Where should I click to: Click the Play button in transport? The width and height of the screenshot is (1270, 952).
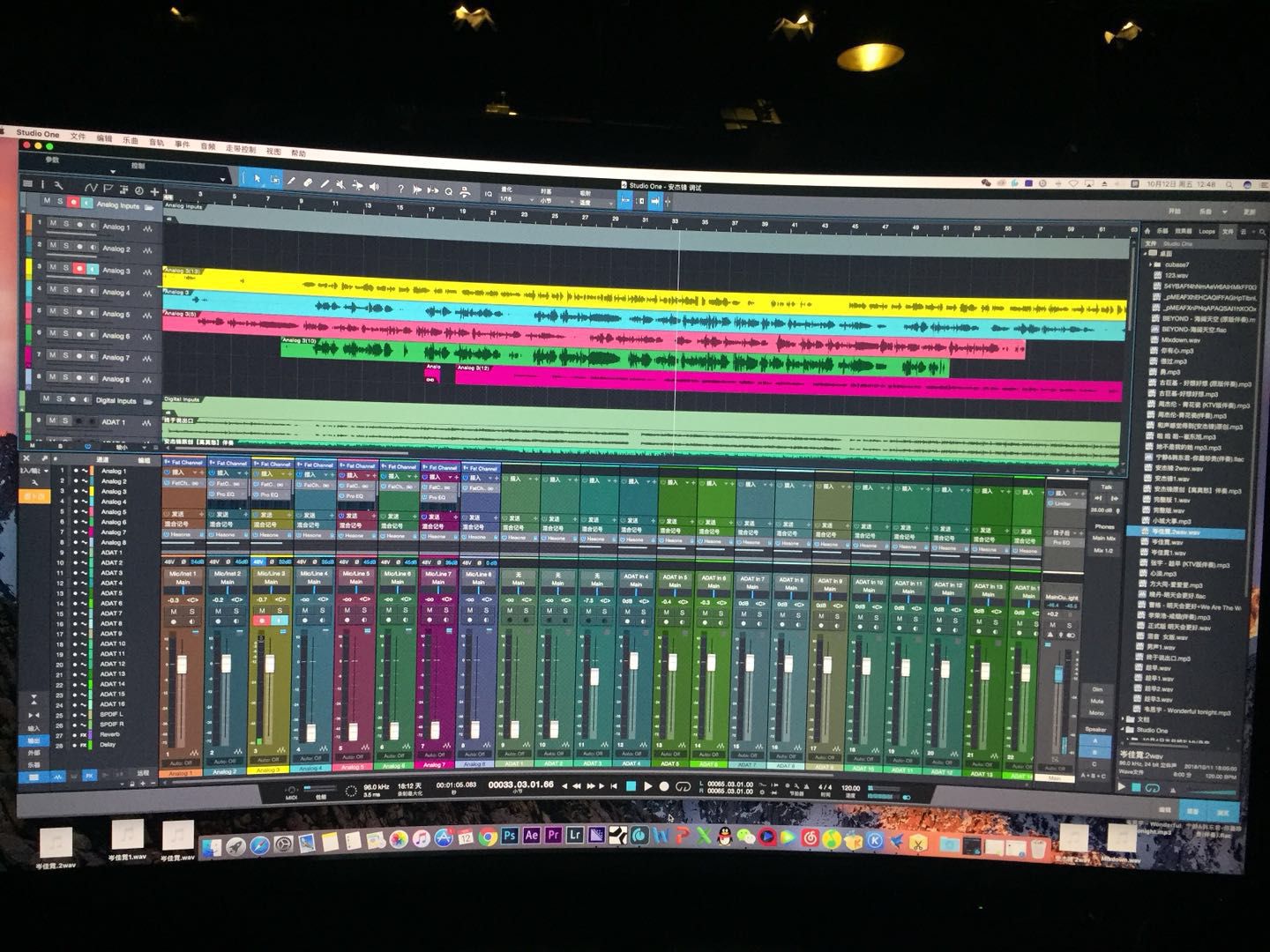(x=648, y=786)
